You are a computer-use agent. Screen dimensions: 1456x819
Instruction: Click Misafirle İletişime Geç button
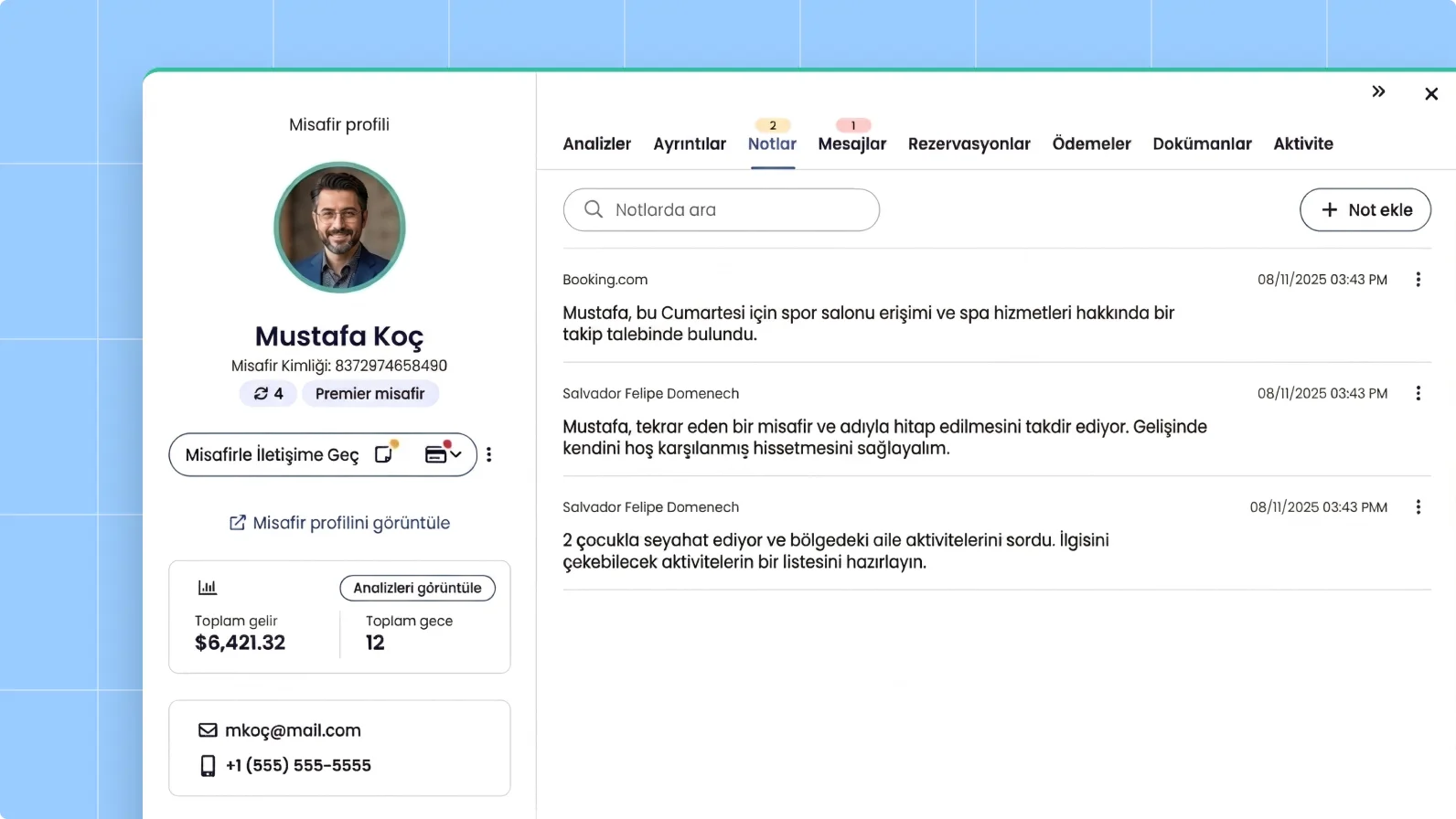272,455
